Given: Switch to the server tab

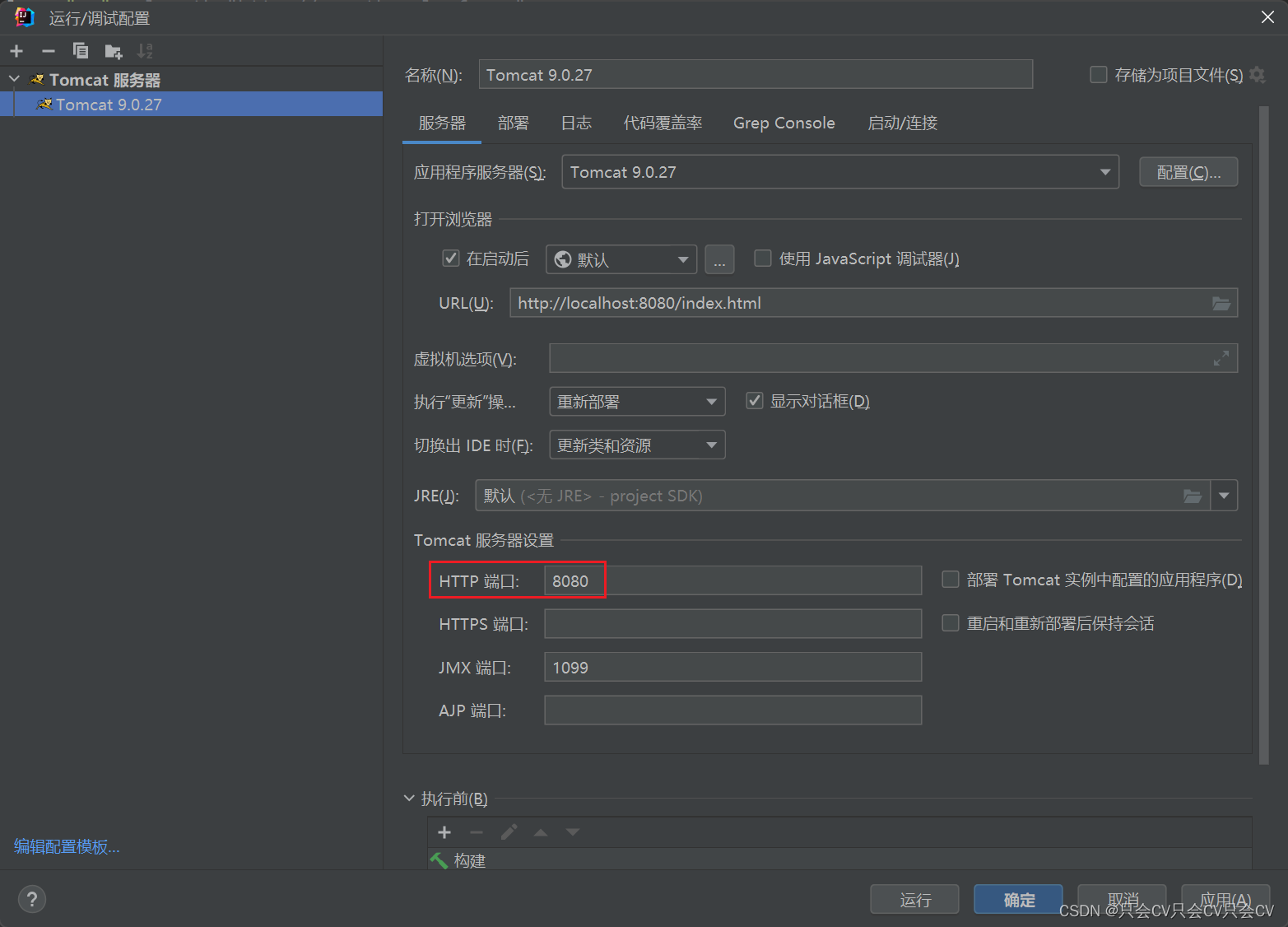Looking at the screenshot, I should point(442,123).
